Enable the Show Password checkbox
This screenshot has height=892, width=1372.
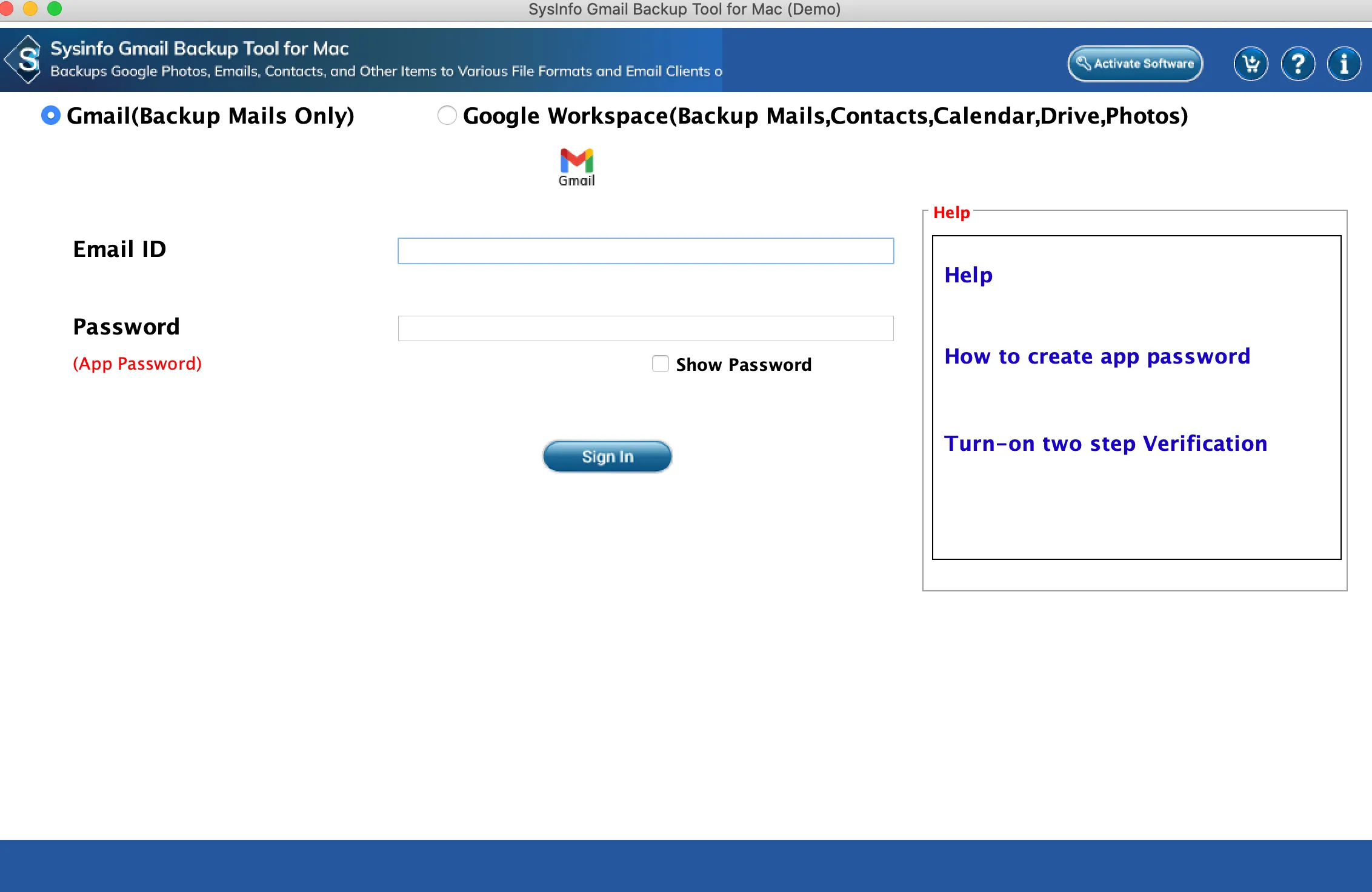(660, 364)
